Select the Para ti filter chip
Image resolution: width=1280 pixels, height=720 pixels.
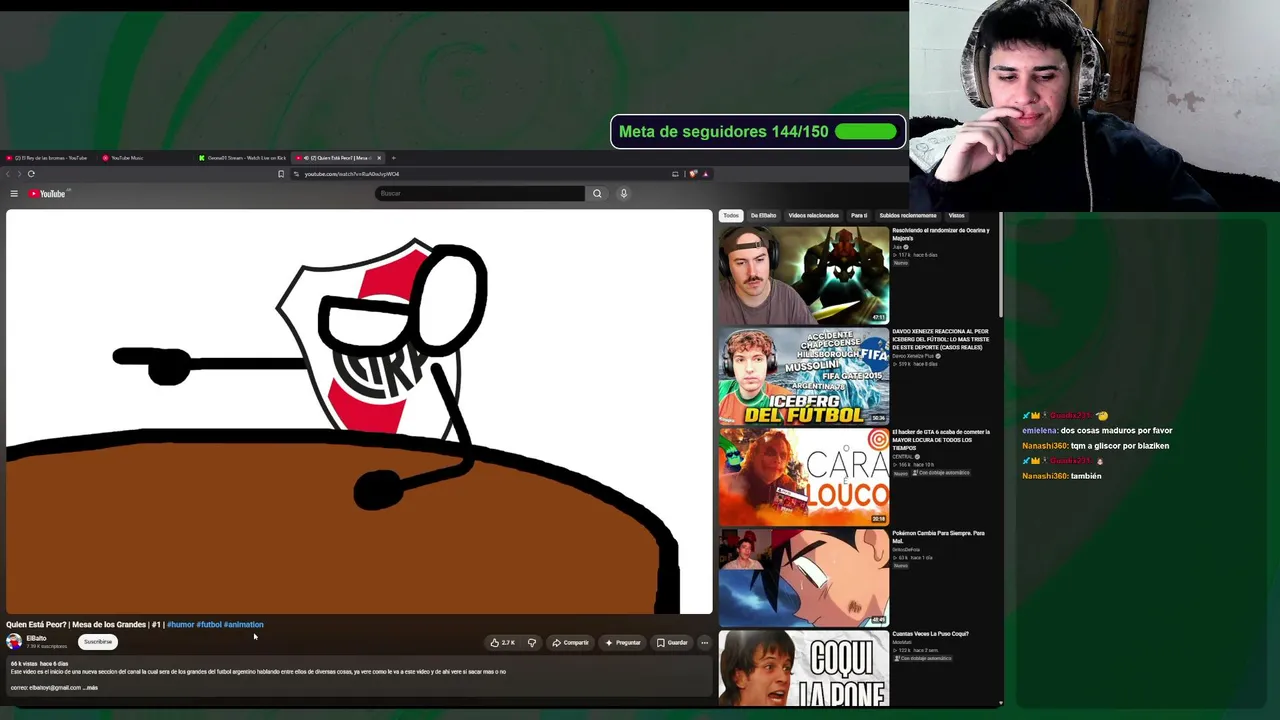pos(859,216)
